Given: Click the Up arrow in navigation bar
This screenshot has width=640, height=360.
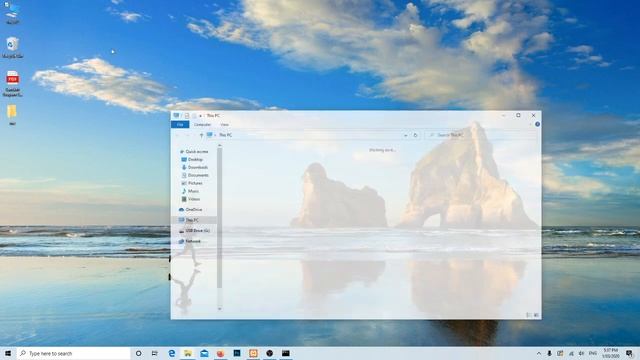Looking at the screenshot, I should tap(201, 135).
